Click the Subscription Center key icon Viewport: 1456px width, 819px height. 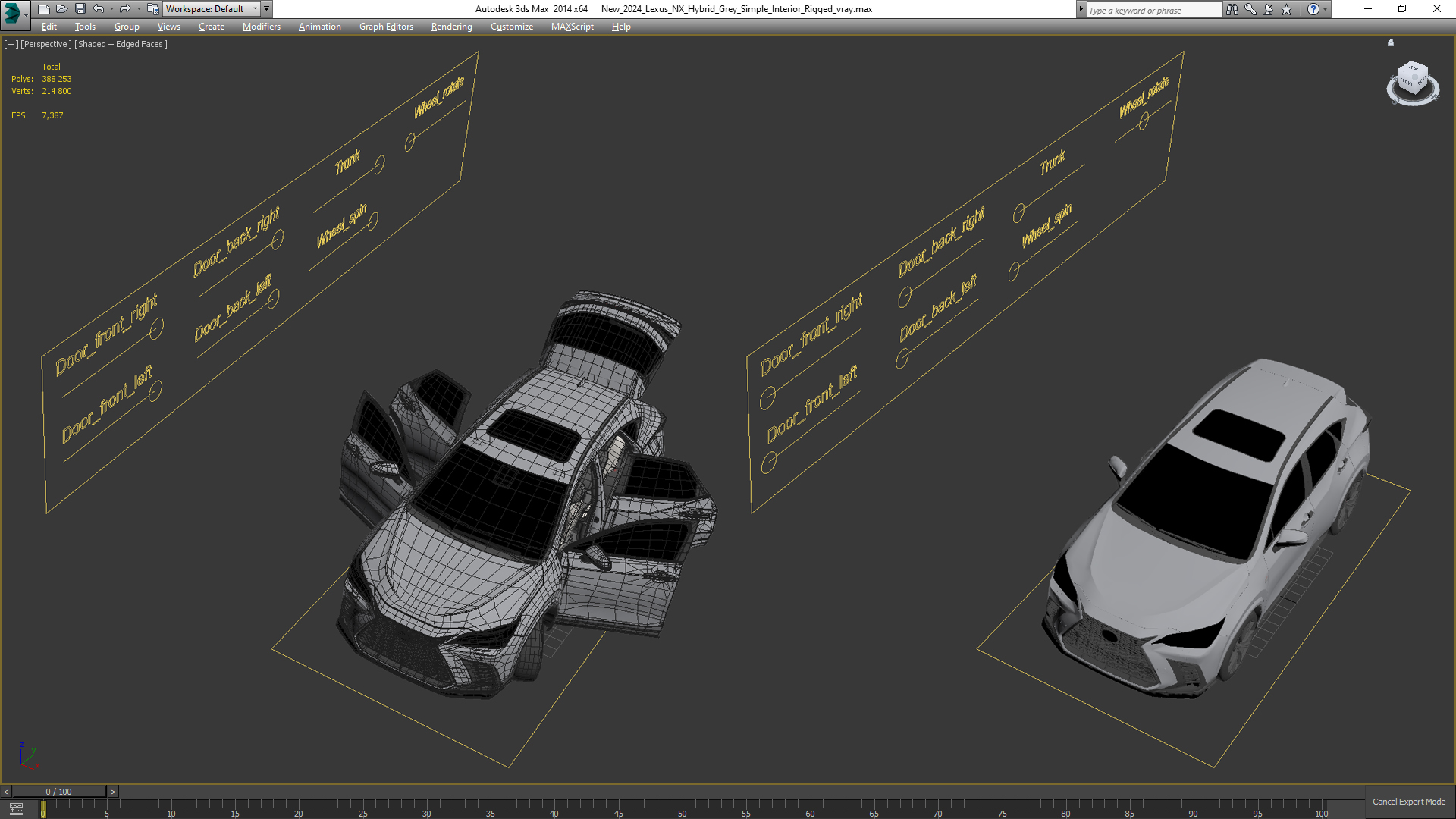coord(1250,9)
